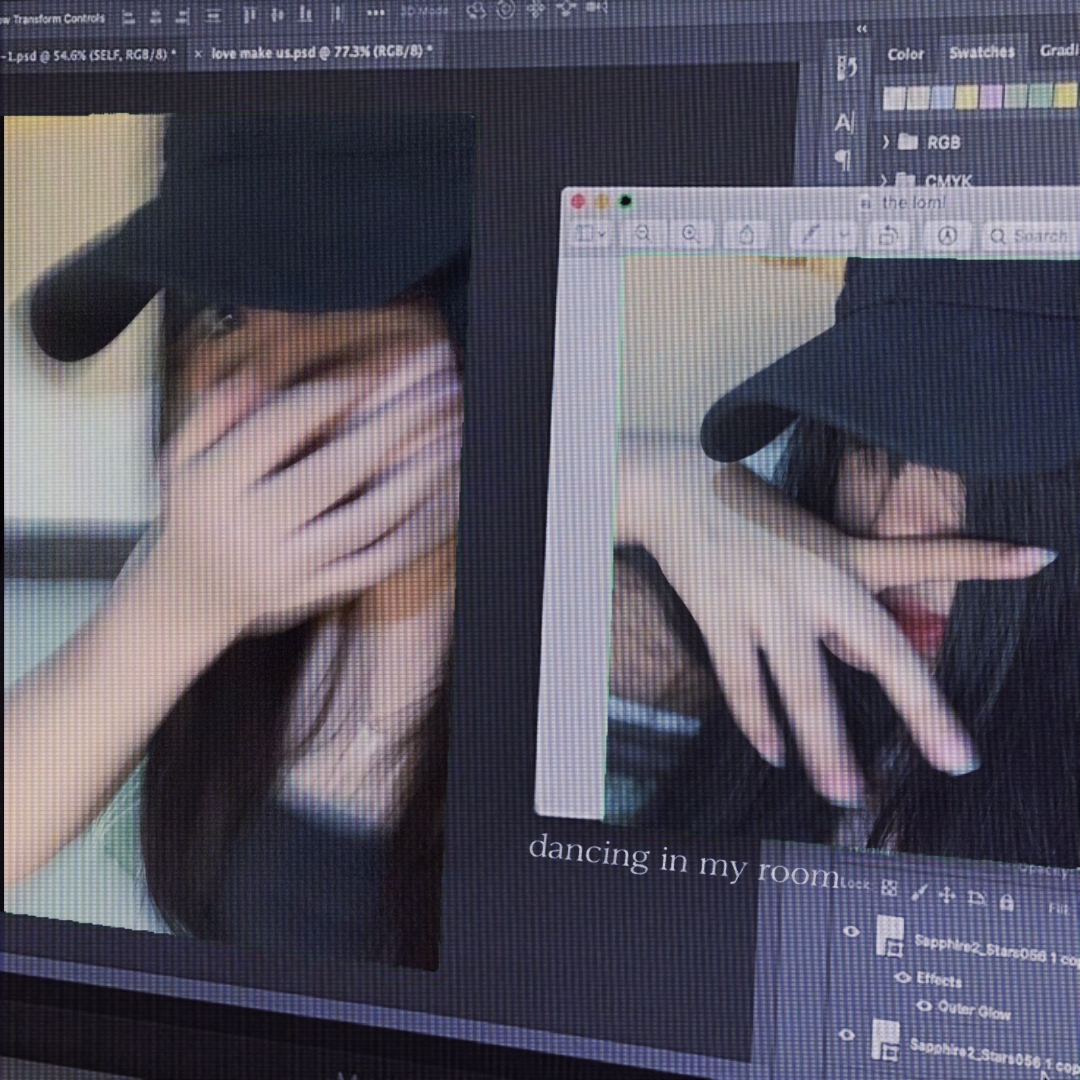Toggle visibility of the Effects group
This screenshot has width=1080, height=1080.
(x=902, y=977)
